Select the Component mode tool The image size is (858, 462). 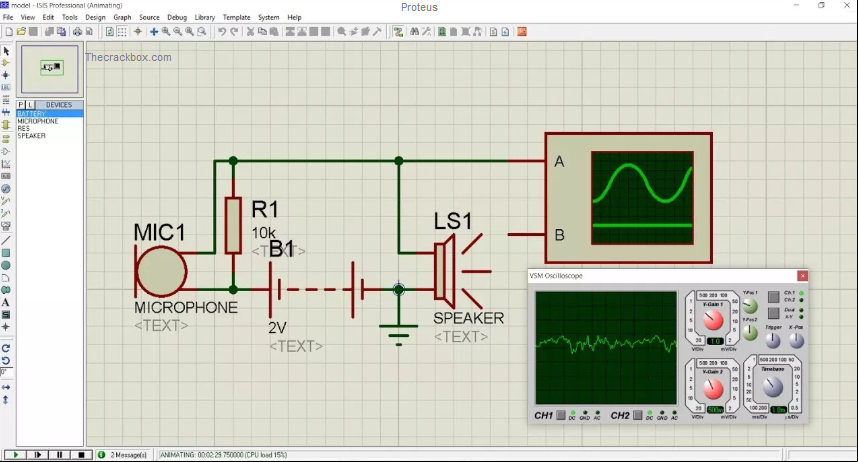point(6,63)
